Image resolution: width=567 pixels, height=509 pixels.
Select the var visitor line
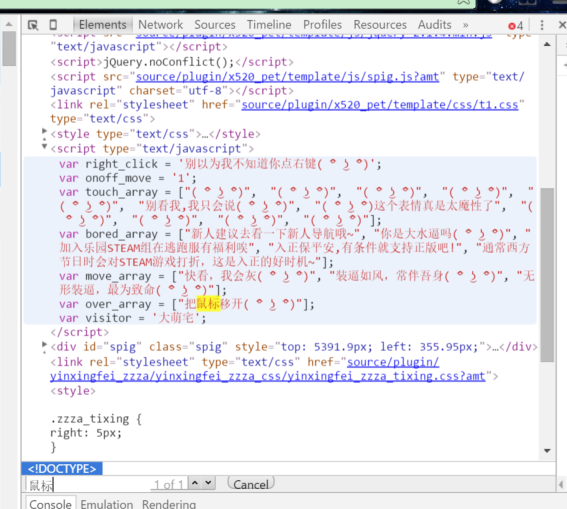(133, 318)
